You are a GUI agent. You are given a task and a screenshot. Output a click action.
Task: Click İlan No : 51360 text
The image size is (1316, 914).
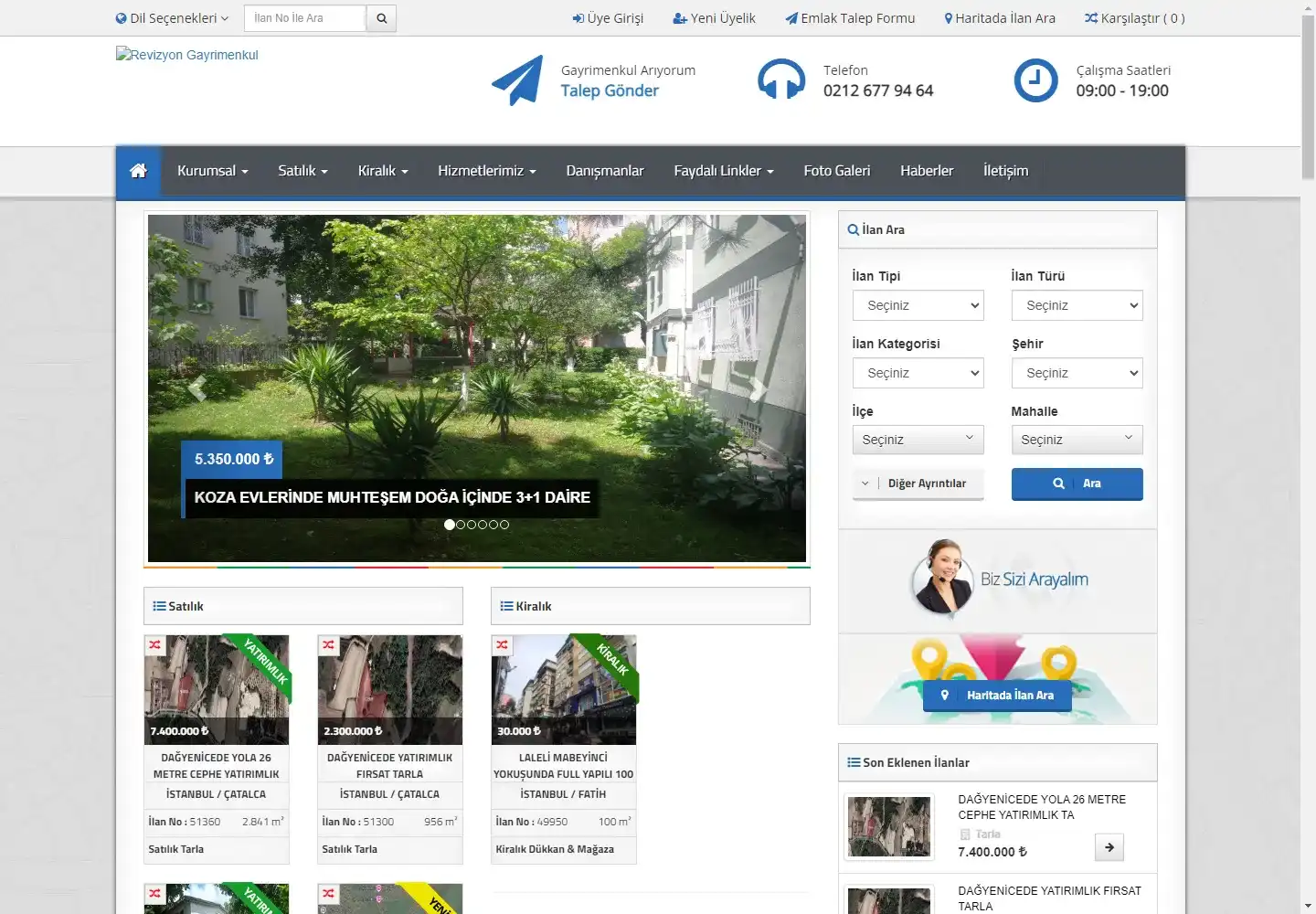click(x=185, y=822)
